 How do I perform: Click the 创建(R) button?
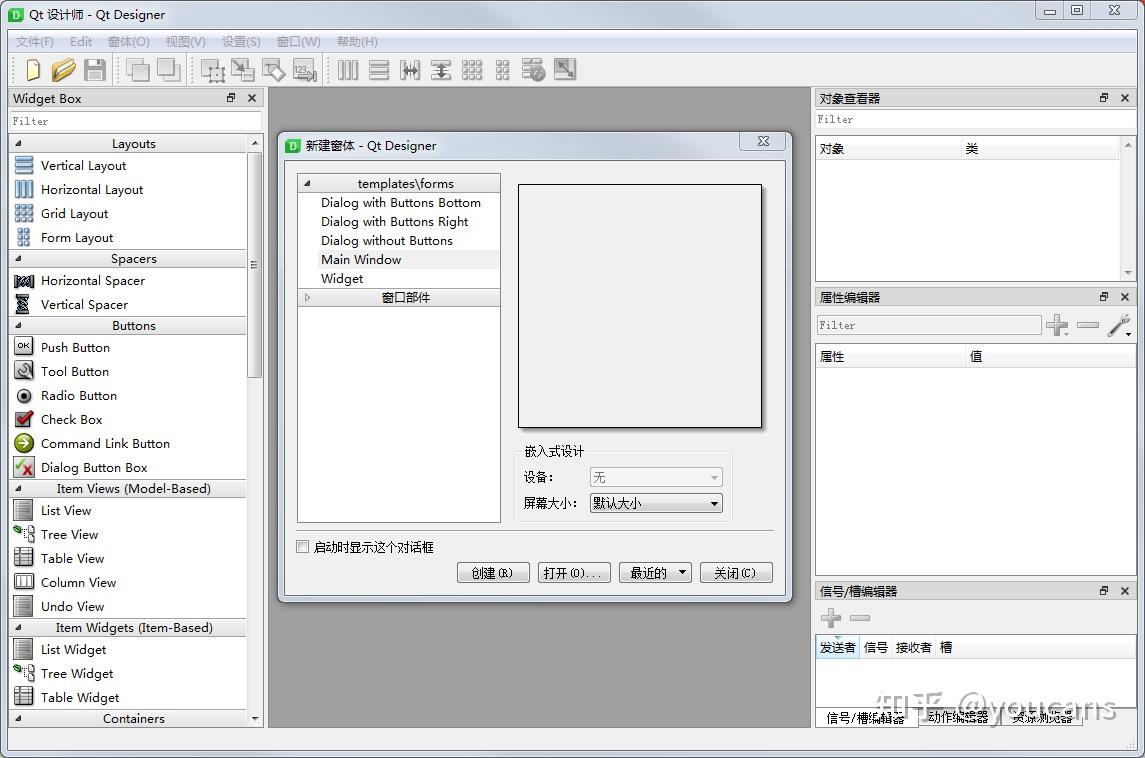click(x=493, y=571)
